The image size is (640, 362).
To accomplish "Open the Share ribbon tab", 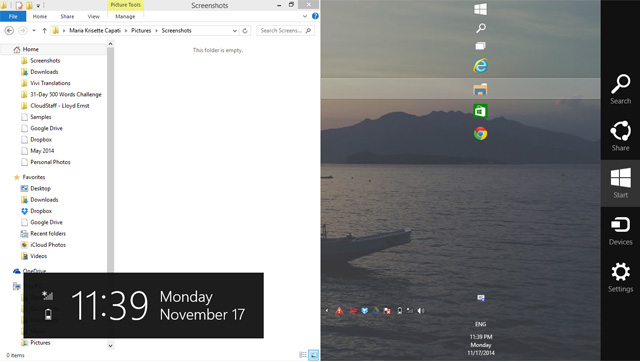I will pos(67,16).
